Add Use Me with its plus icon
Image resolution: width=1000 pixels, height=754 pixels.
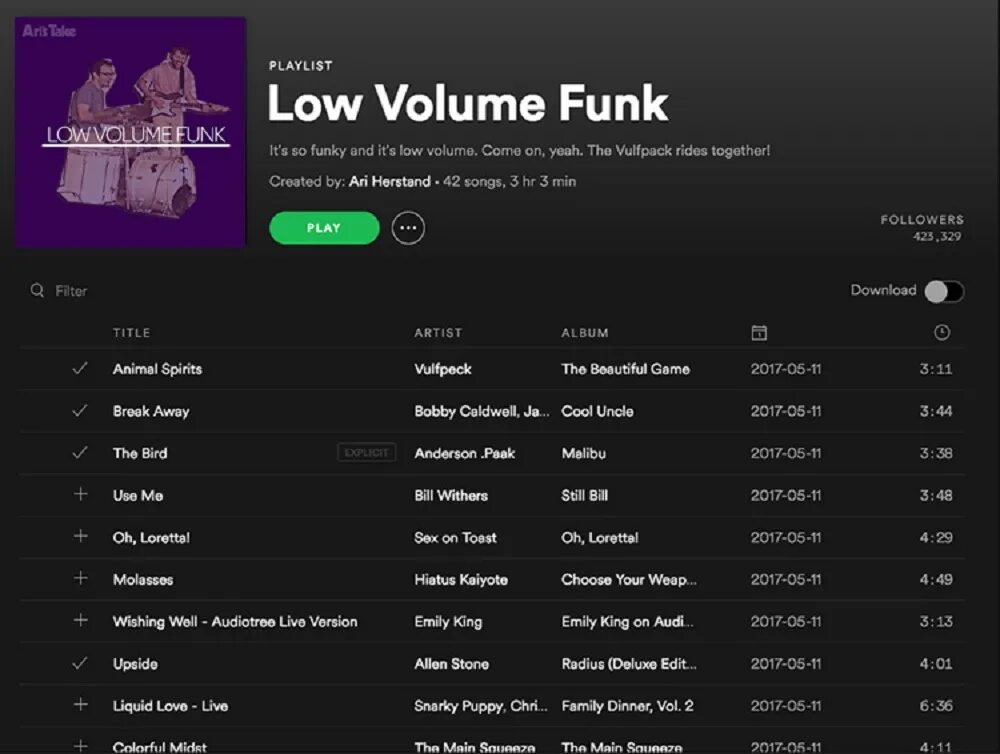[x=80, y=494]
